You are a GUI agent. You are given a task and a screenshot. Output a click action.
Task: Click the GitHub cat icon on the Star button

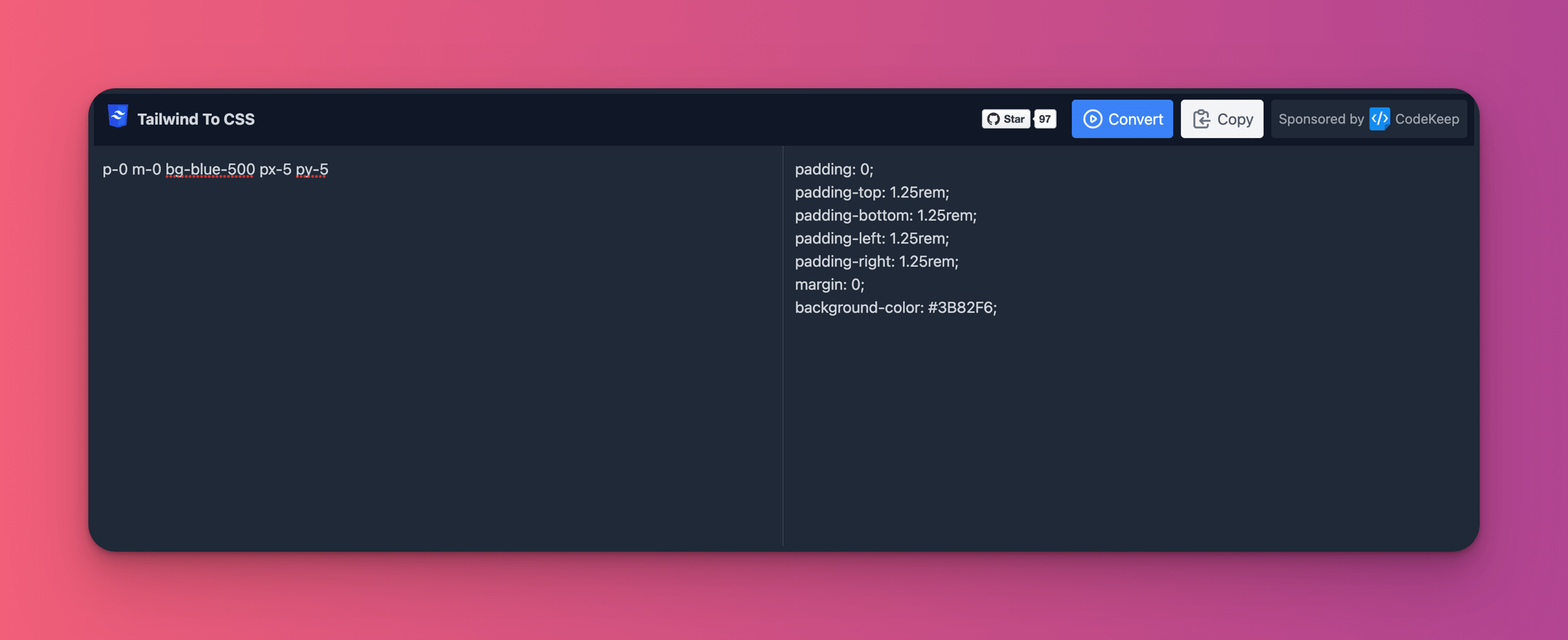pyautogui.click(x=994, y=119)
